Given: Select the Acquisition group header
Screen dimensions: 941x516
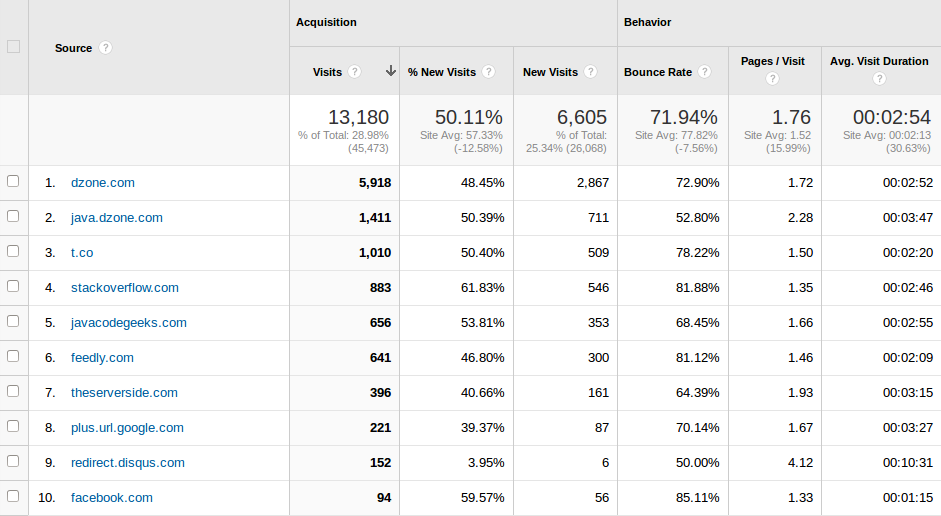Looking at the screenshot, I should click(x=326, y=22).
